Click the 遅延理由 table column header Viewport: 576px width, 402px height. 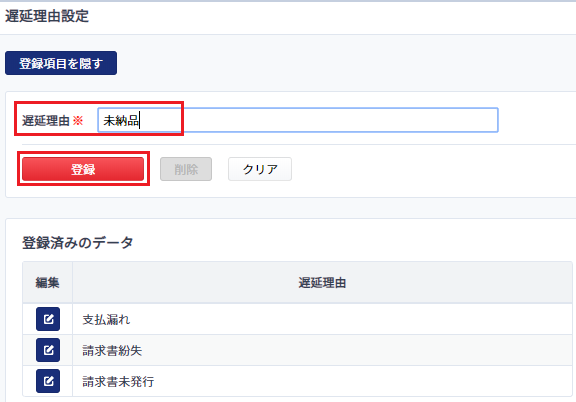(322, 283)
